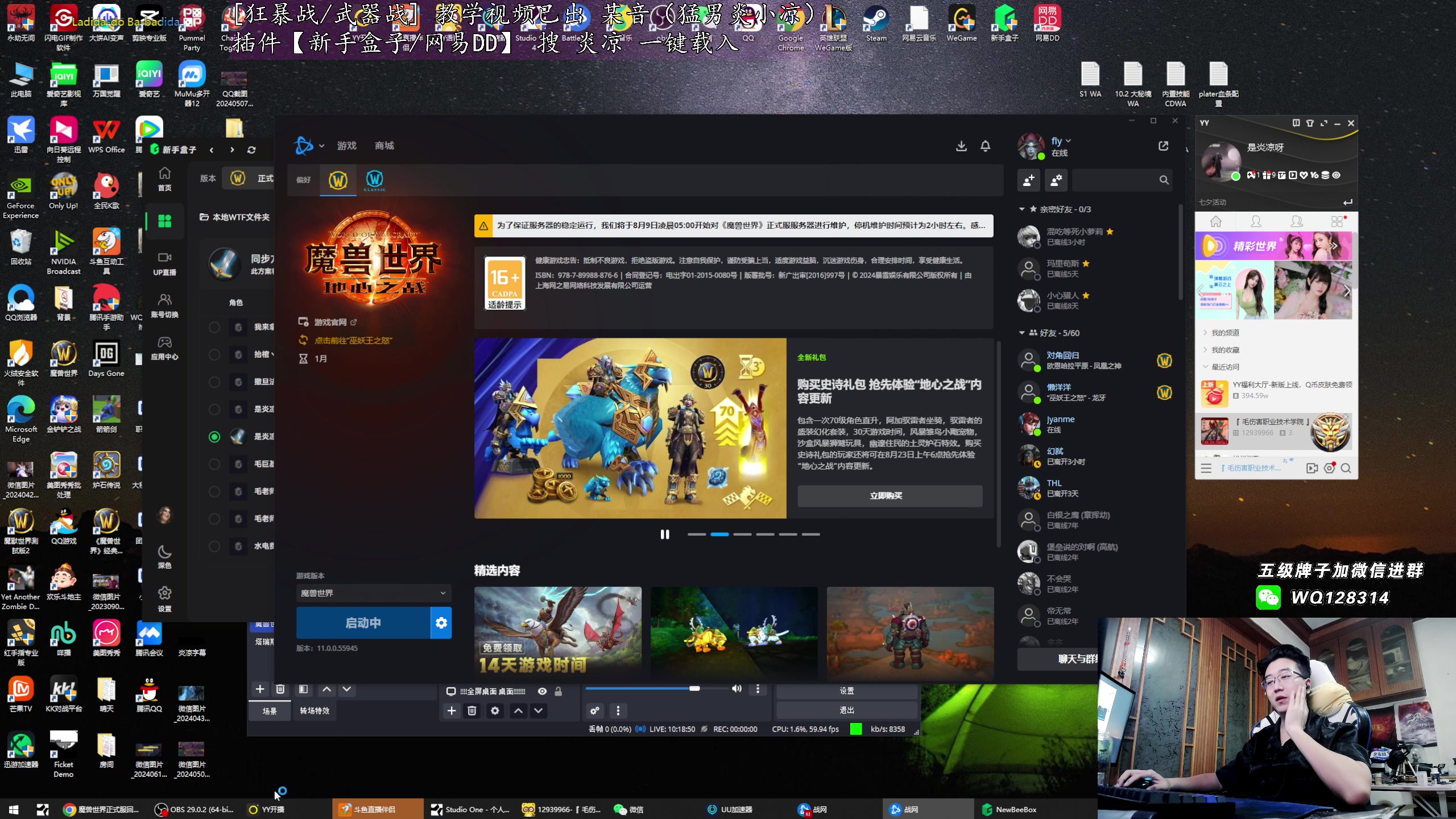Drag the OBS audio volume slider

[x=694, y=689]
